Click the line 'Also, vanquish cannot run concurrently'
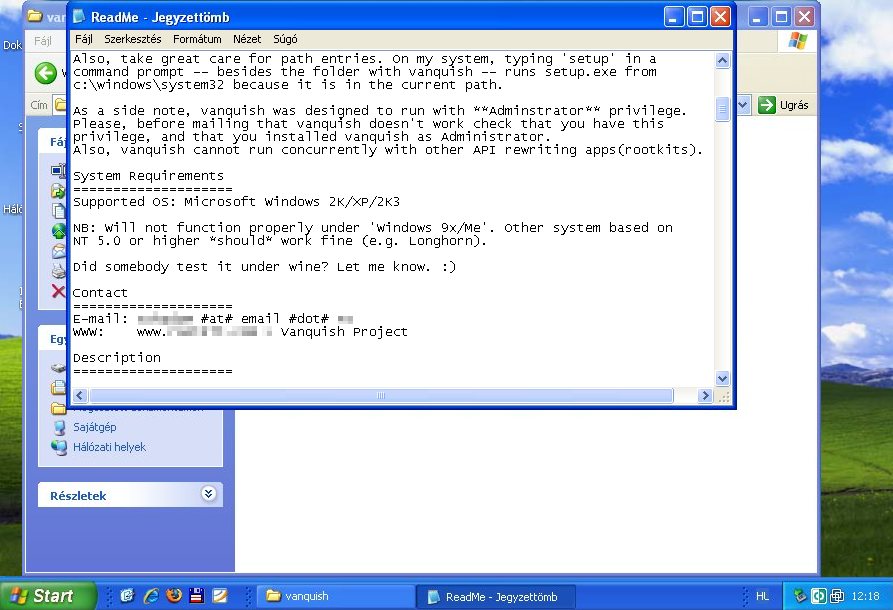This screenshot has height=610, width=893. 388,150
